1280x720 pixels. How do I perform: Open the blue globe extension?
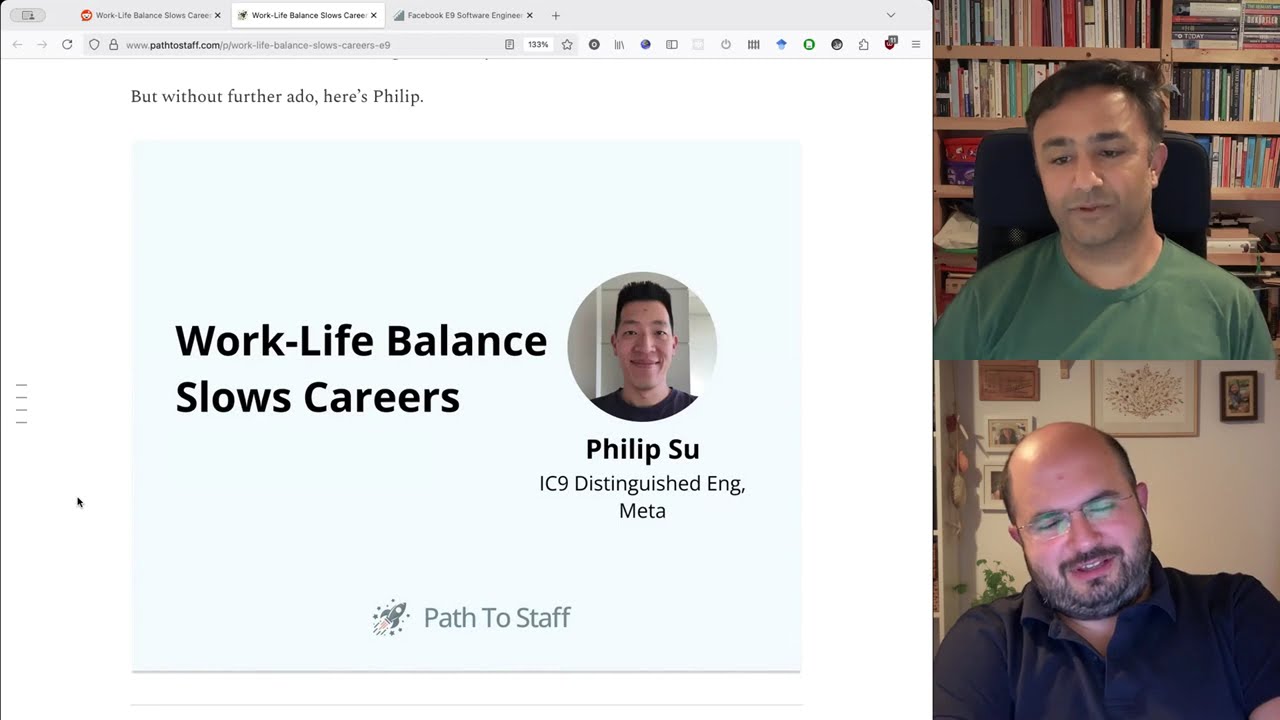pyautogui.click(x=645, y=45)
